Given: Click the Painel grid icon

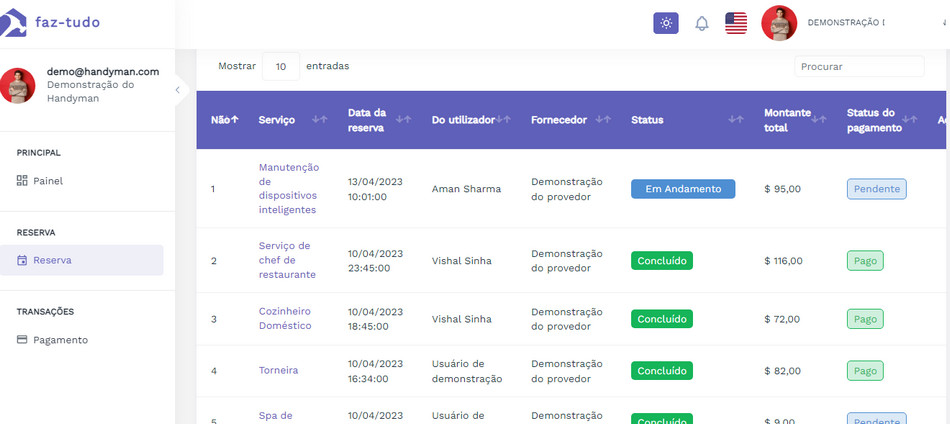Looking at the screenshot, I should tap(22, 181).
